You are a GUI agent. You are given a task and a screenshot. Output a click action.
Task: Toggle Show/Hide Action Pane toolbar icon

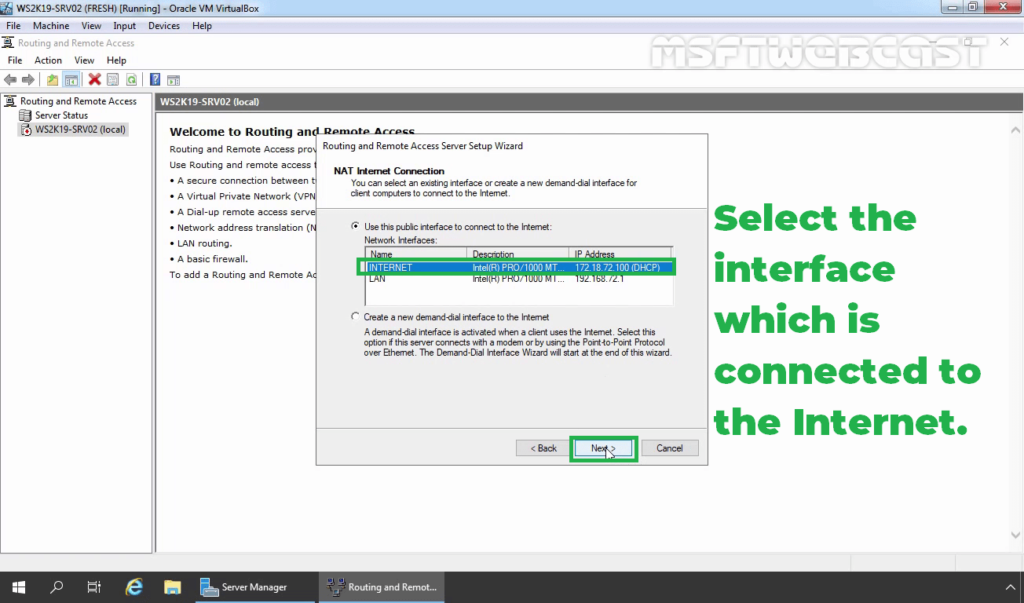tap(174, 80)
